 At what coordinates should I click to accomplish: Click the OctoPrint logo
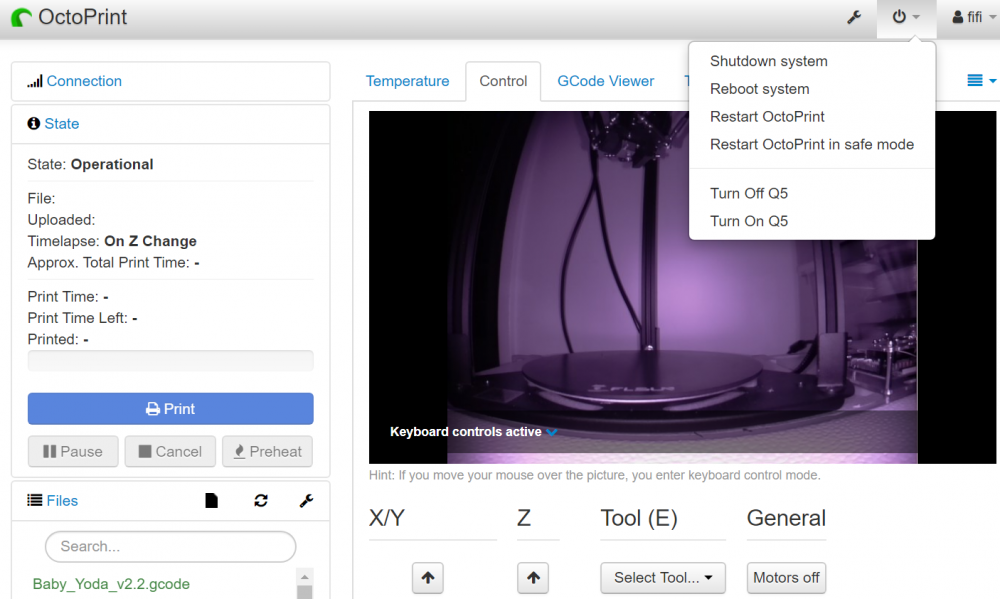(x=69, y=17)
